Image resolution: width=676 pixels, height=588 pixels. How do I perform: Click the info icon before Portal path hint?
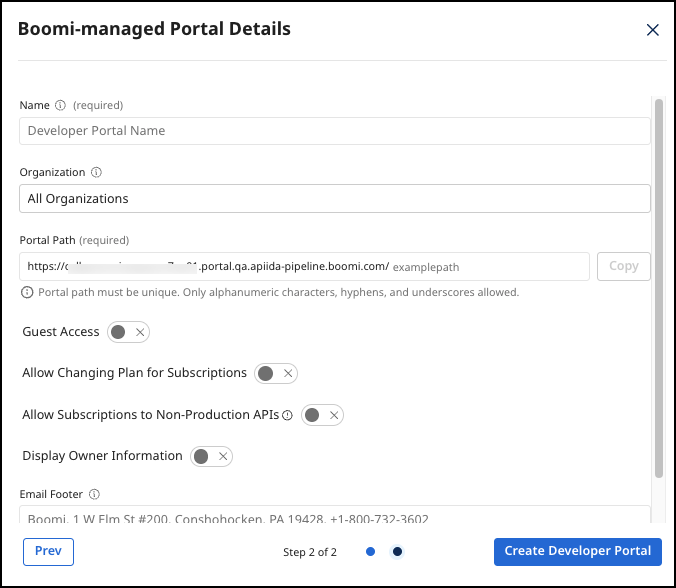coord(27,293)
